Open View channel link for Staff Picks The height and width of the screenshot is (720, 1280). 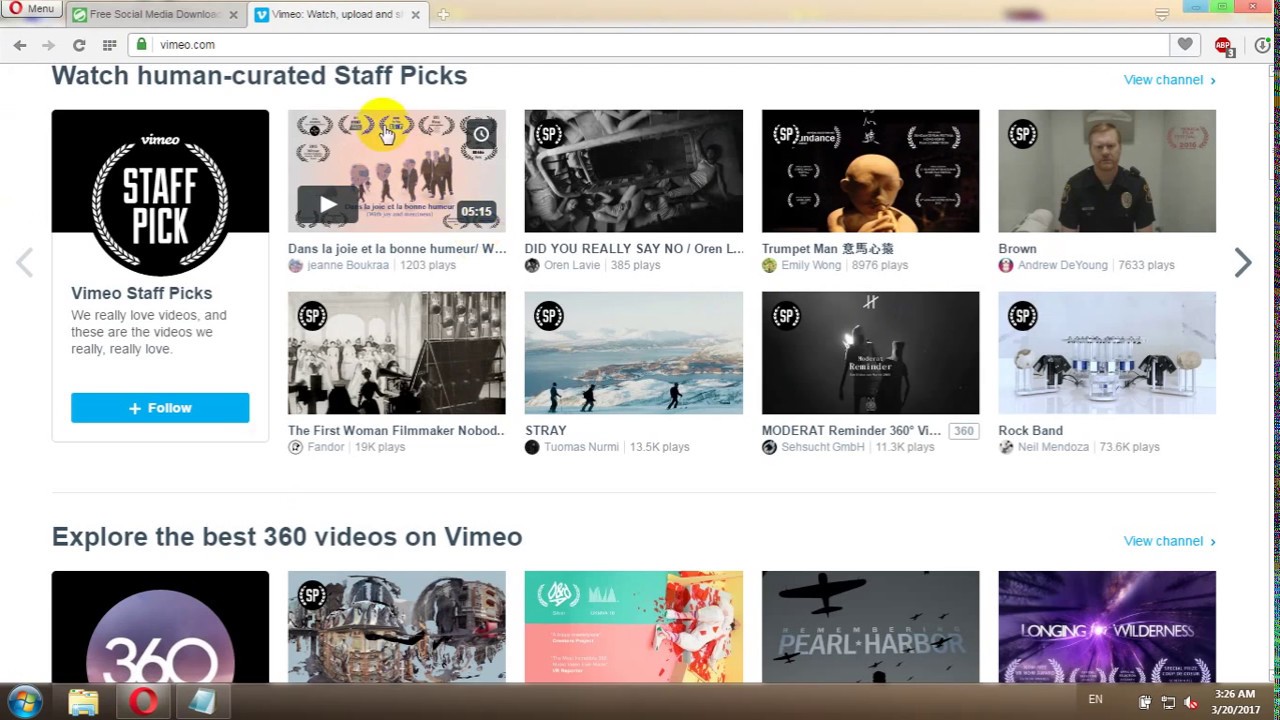coord(1169,80)
